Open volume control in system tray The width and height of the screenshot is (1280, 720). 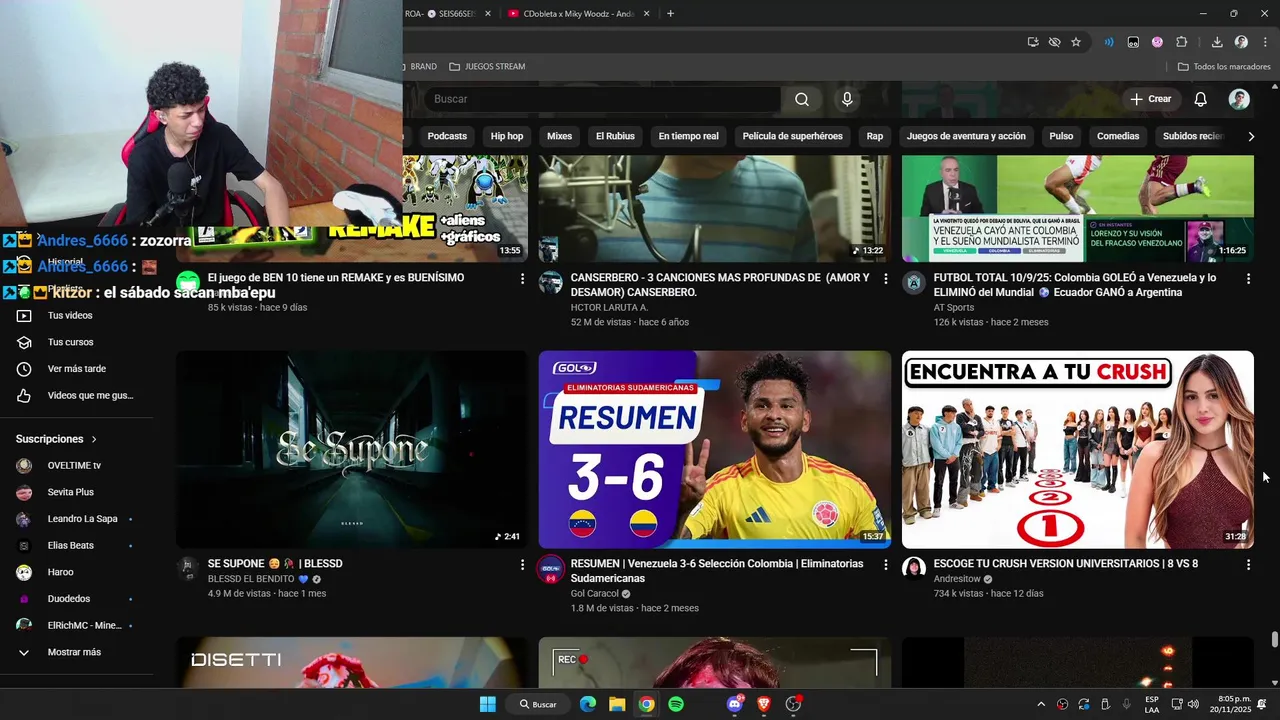pos(1193,704)
